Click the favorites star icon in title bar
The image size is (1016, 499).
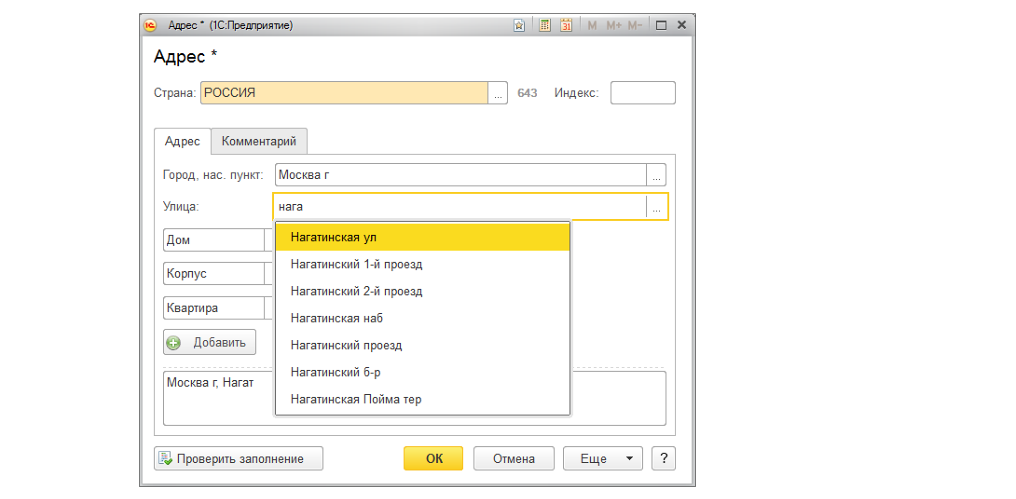coord(519,26)
